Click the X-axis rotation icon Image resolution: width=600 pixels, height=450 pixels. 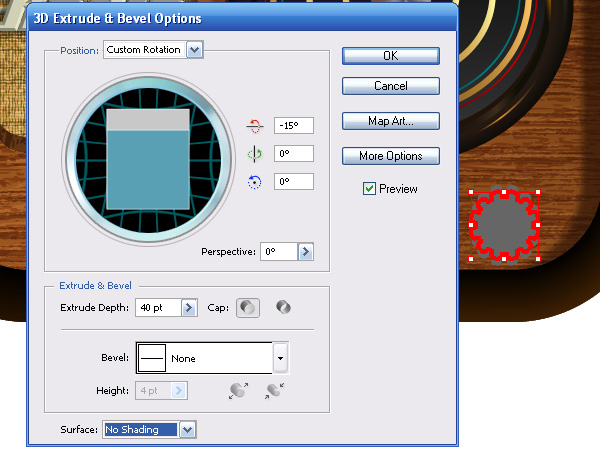[x=254, y=126]
